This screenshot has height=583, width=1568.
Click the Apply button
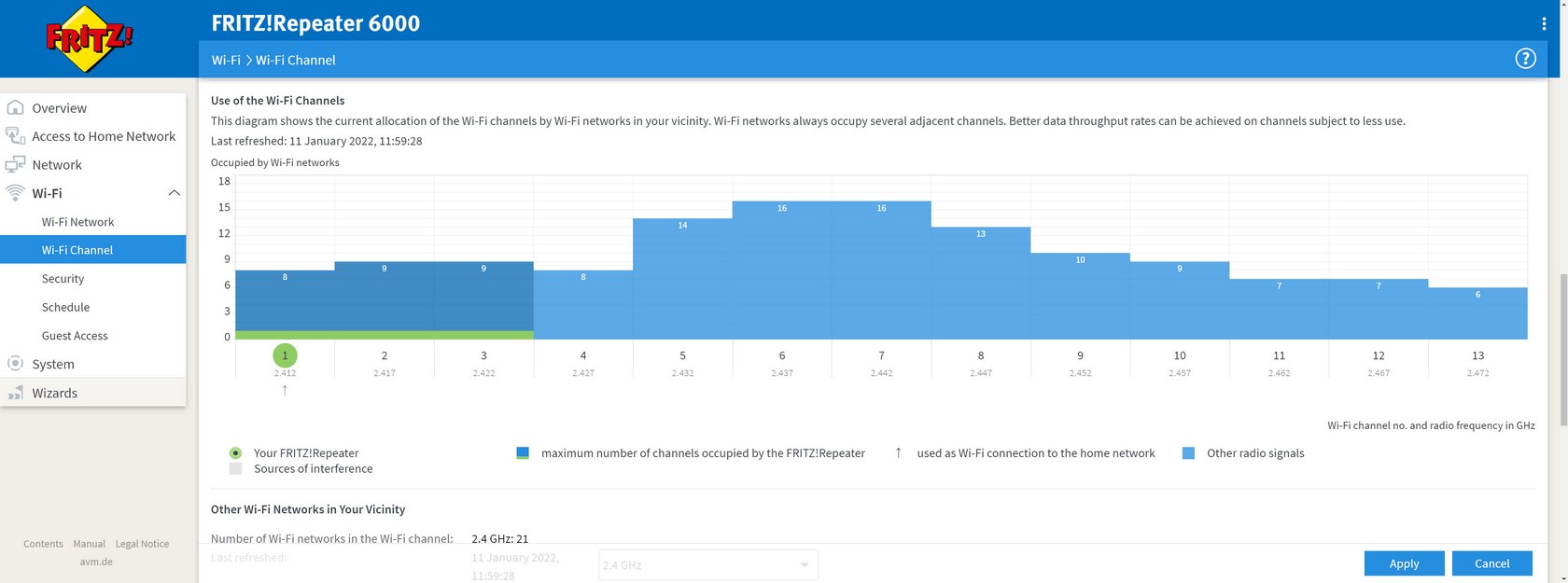[1404, 563]
